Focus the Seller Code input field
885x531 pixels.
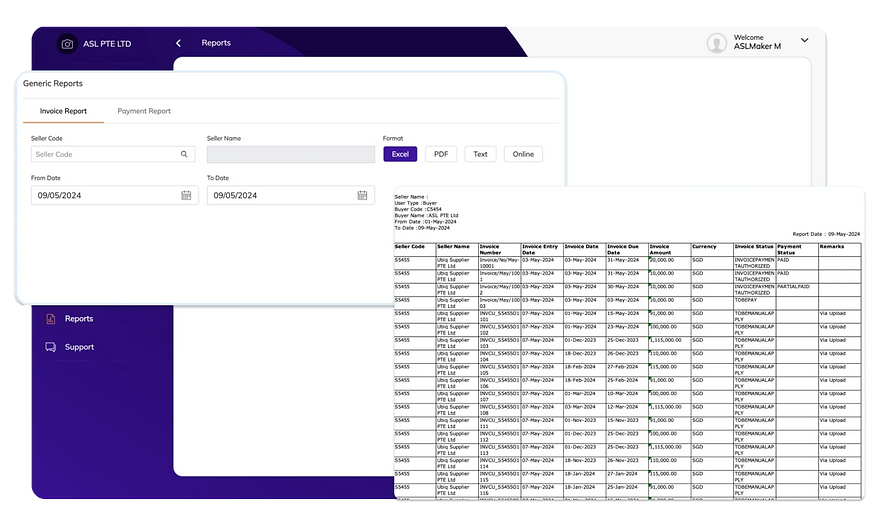pyautogui.click(x=113, y=154)
